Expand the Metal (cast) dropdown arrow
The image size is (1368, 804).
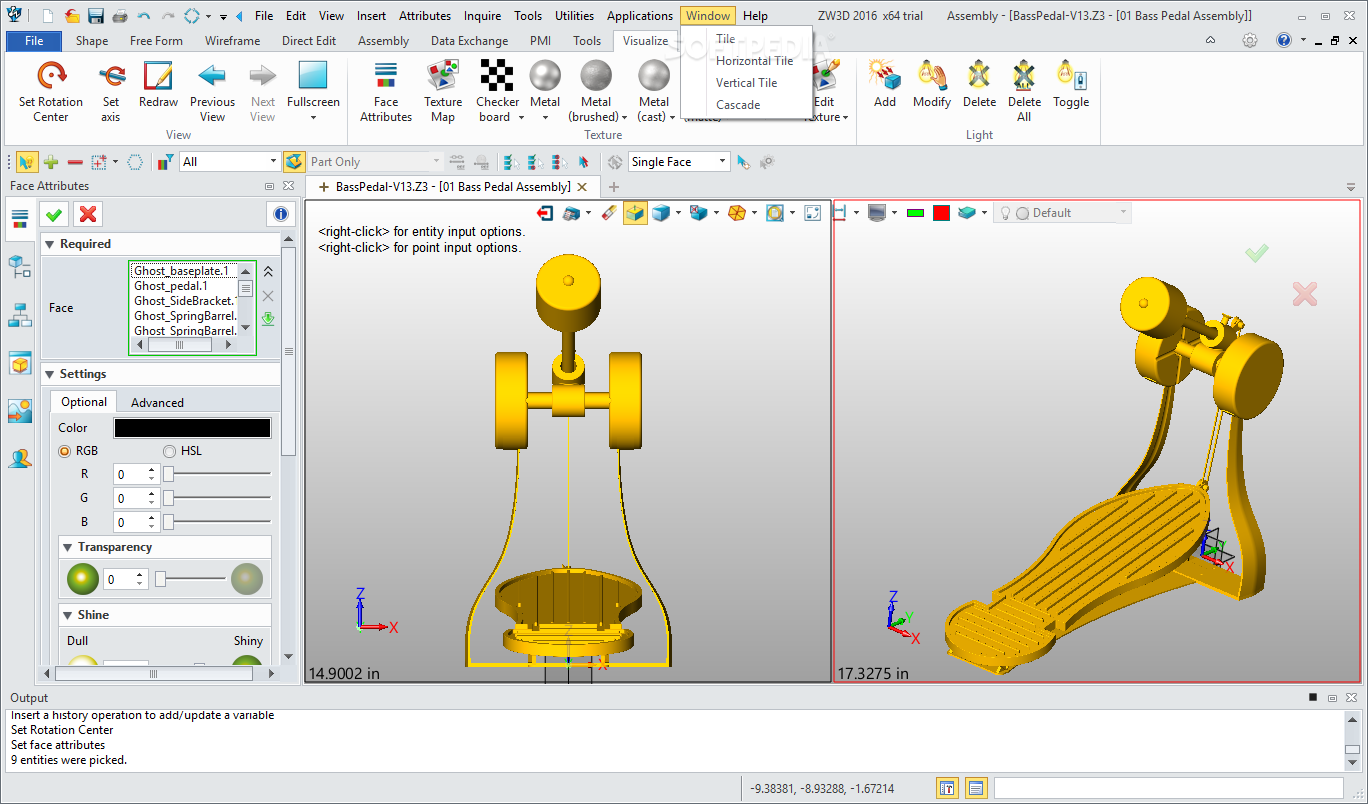pyautogui.click(x=673, y=117)
